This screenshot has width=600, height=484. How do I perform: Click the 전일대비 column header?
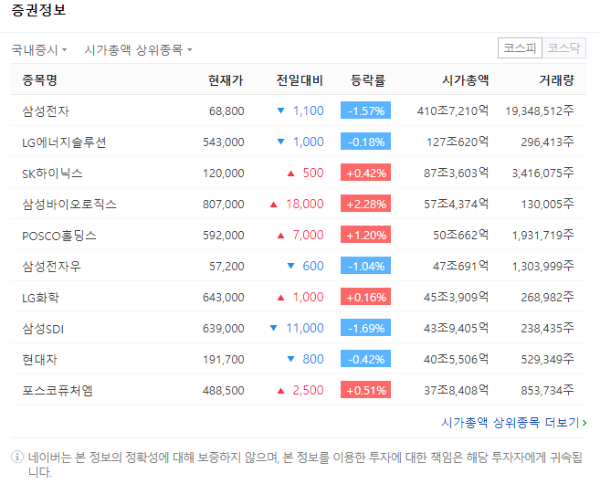[x=300, y=80]
